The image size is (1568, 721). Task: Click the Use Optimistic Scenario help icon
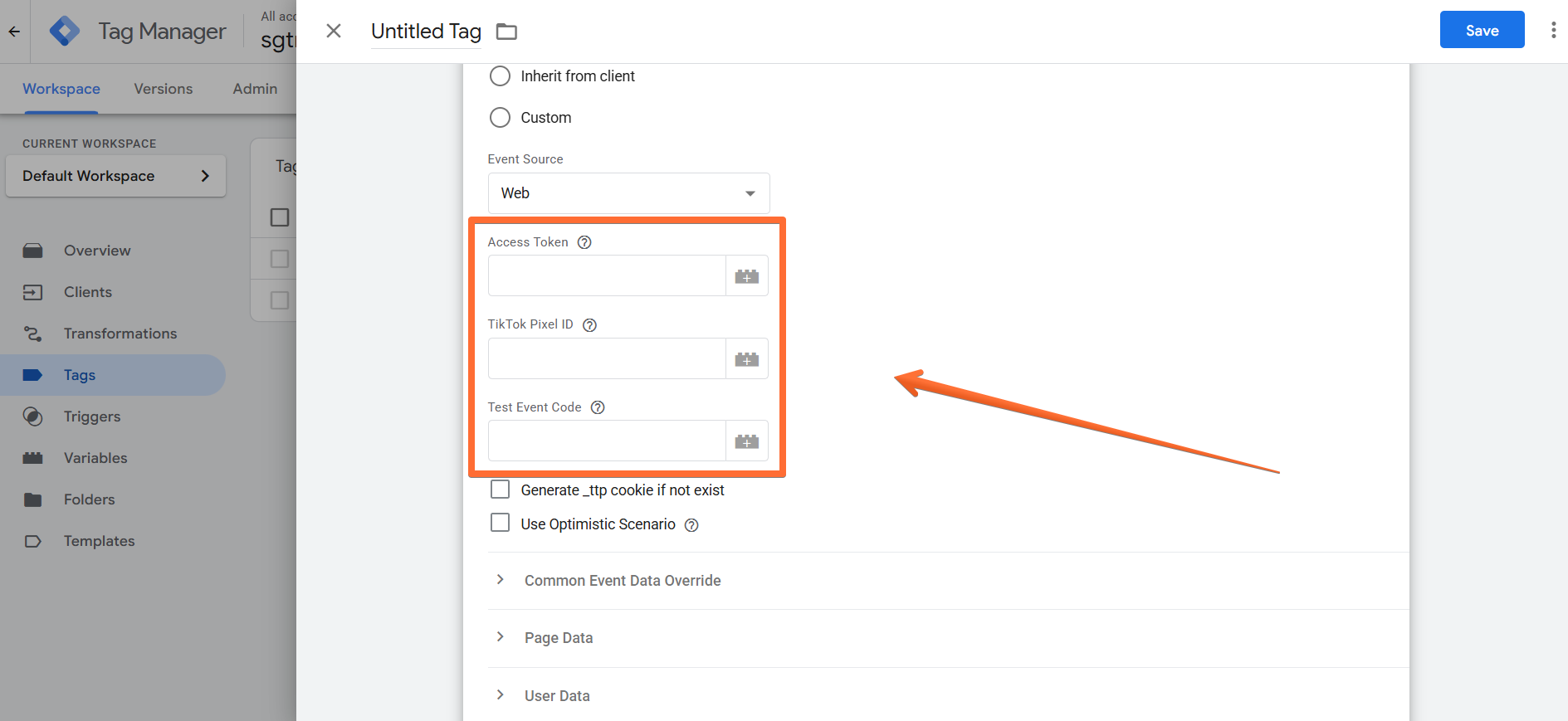[x=691, y=525]
